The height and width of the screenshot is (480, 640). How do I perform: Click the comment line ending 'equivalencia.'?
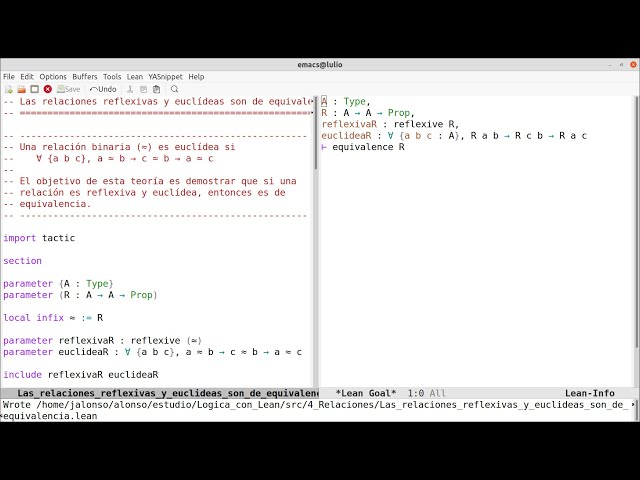[x=47, y=204]
